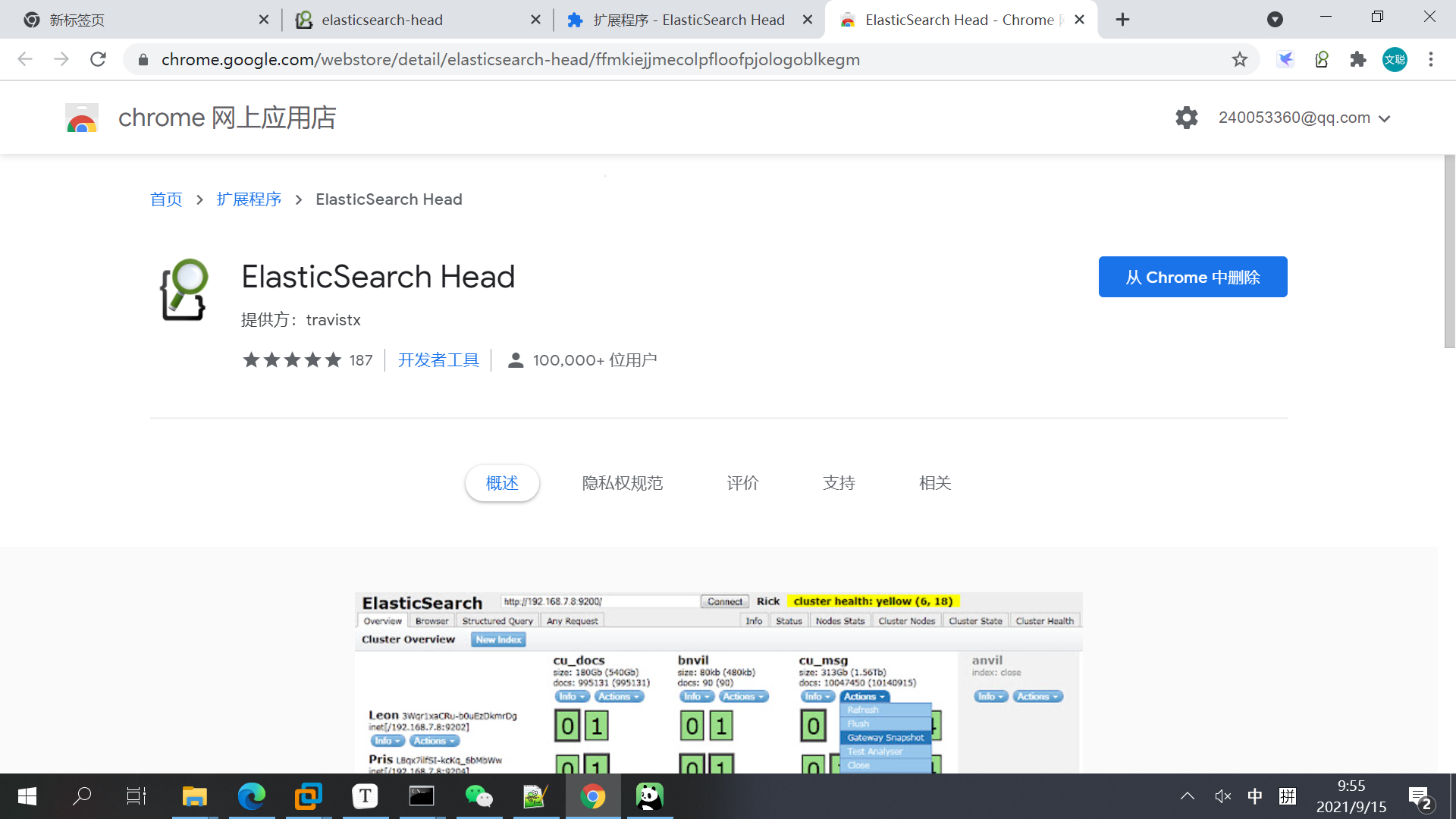
Task: Click the Chrome Web Store logo
Action: pos(82,118)
